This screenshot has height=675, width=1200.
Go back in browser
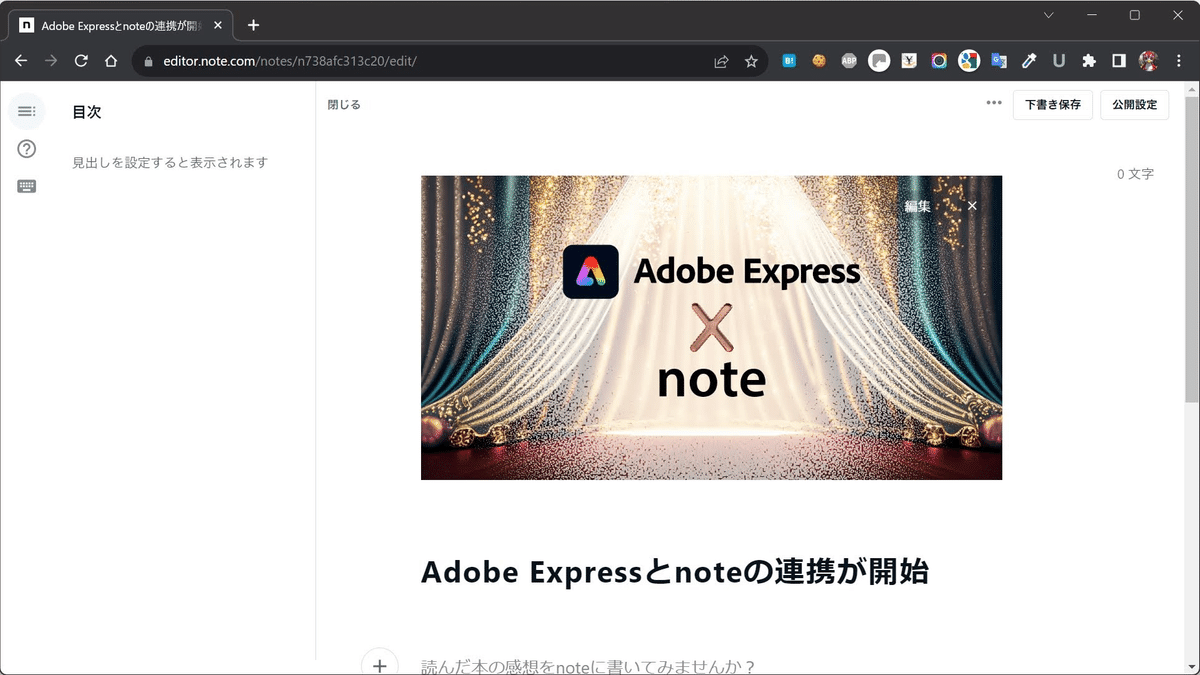21,61
